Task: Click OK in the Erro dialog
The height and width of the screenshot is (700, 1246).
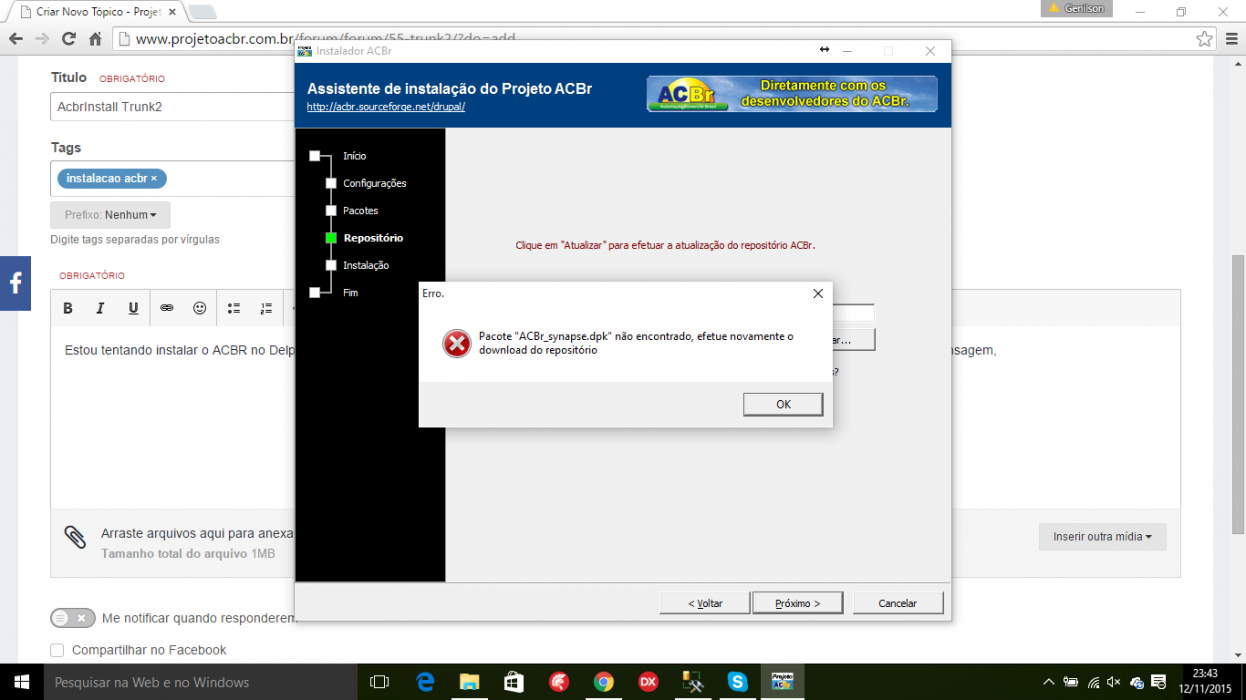Action: tap(783, 404)
